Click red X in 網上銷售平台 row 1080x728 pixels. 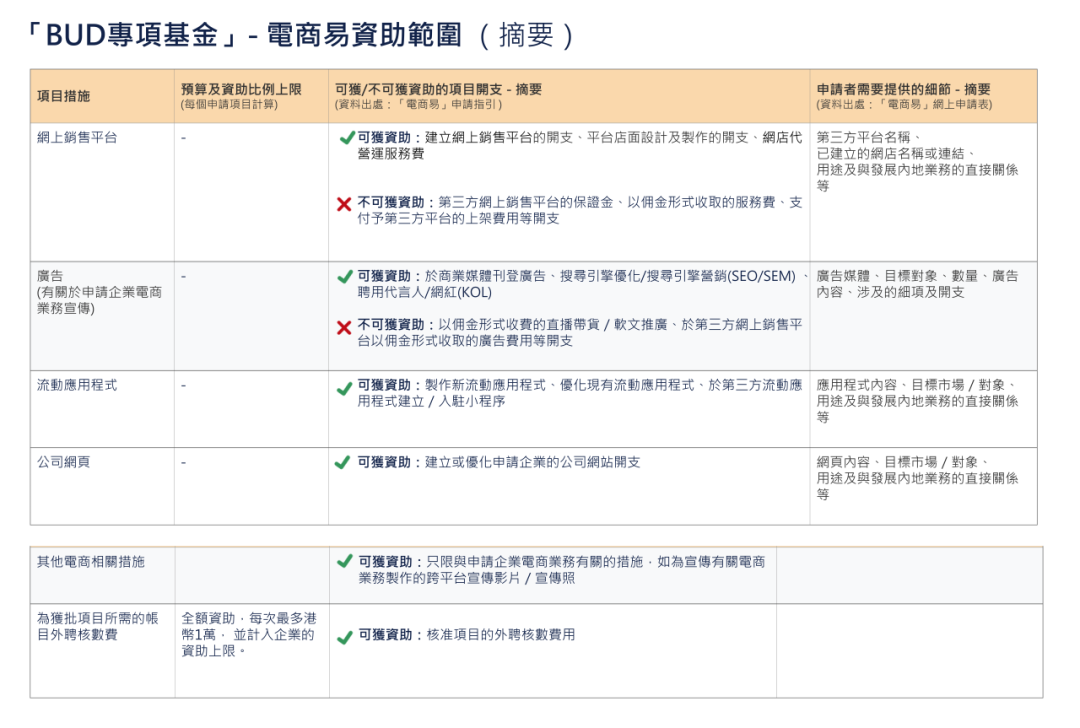[x=344, y=204]
